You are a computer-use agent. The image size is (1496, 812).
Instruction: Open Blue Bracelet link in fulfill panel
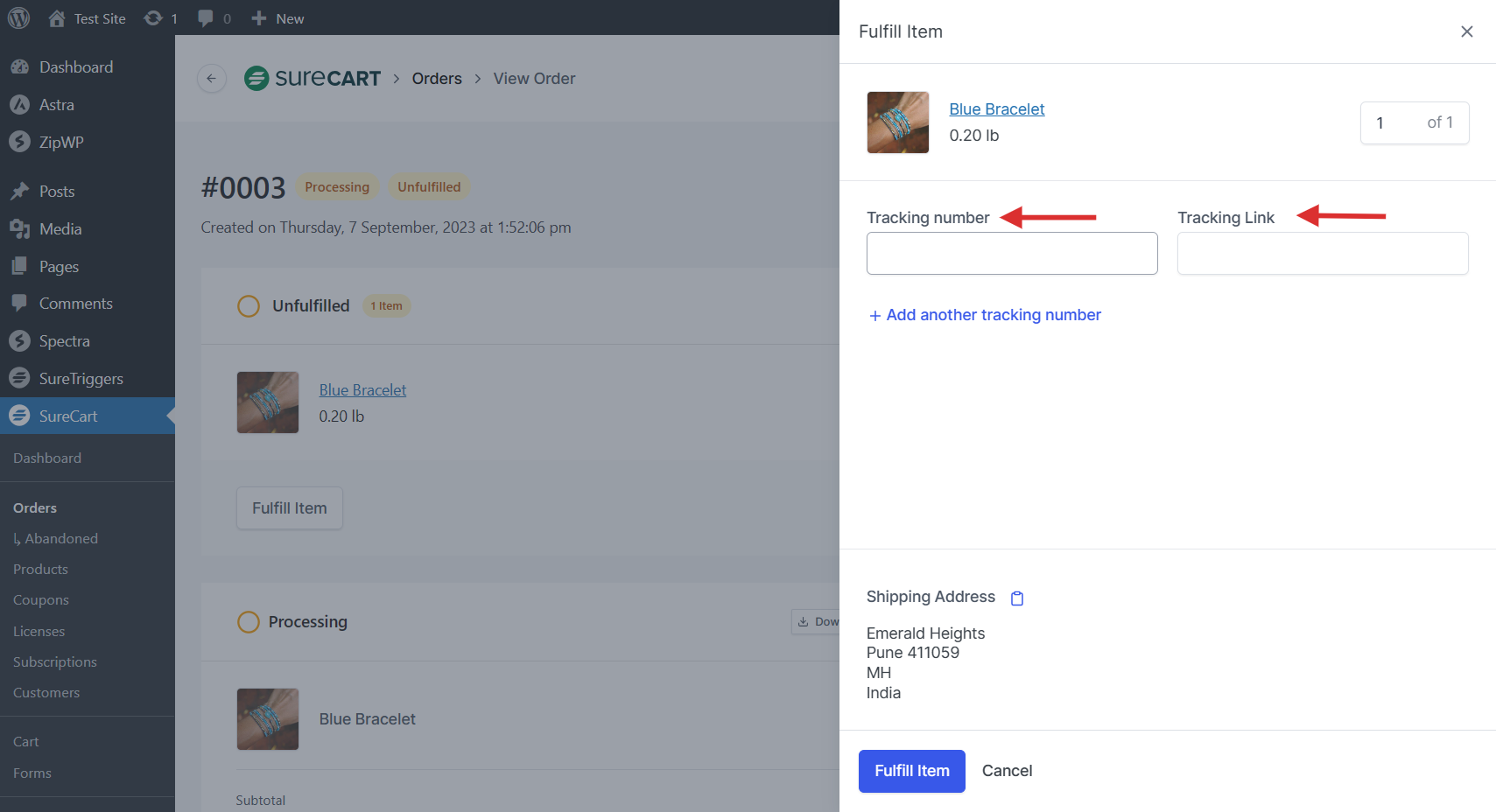click(x=996, y=109)
